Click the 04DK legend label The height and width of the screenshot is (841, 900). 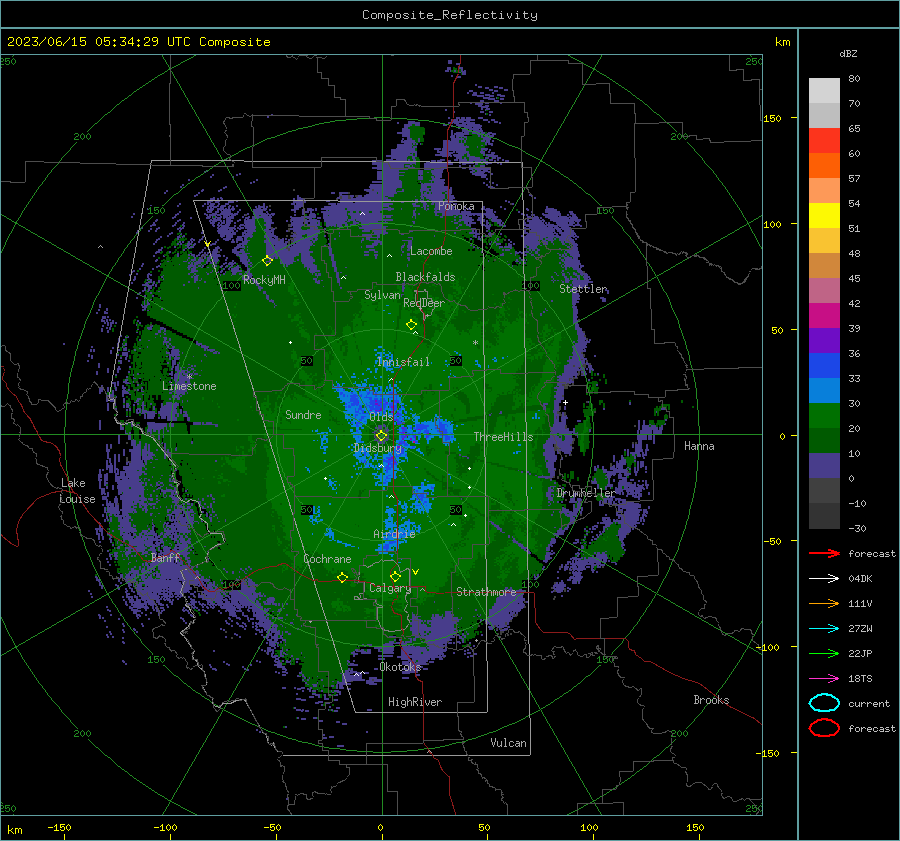pyautogui.click(x=860, y=579)
